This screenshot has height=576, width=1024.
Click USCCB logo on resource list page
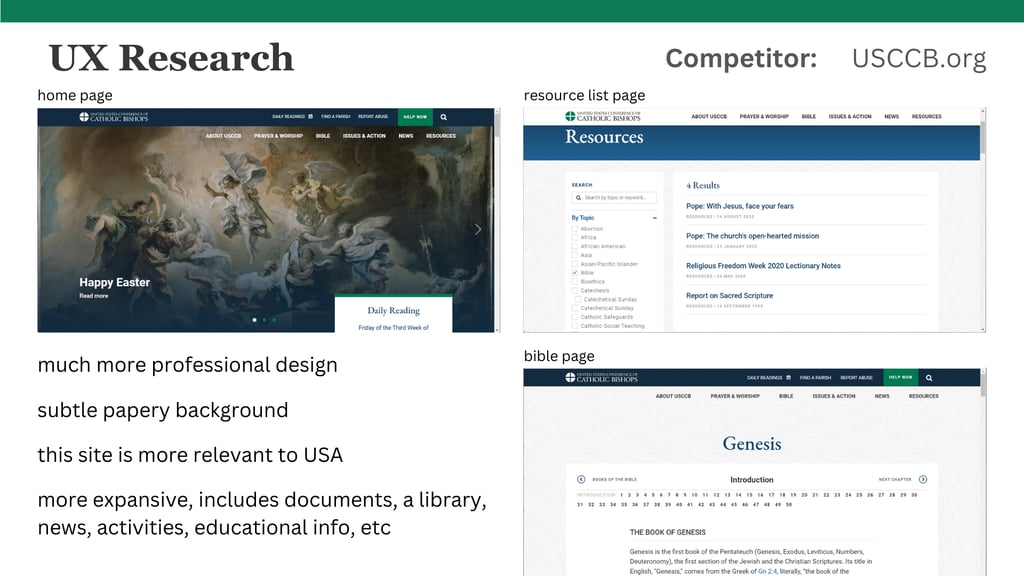coord(602,116)
